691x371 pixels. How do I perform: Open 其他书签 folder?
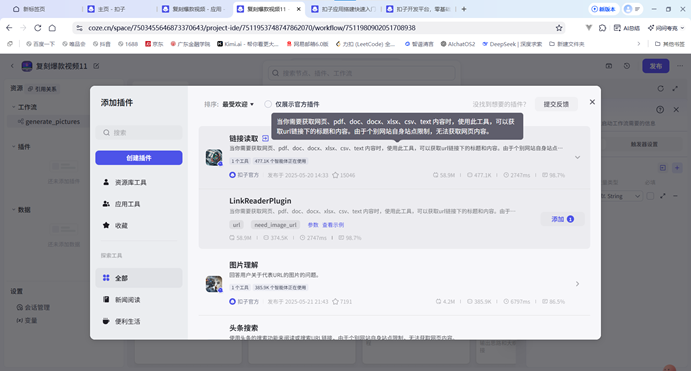point(670,44)
